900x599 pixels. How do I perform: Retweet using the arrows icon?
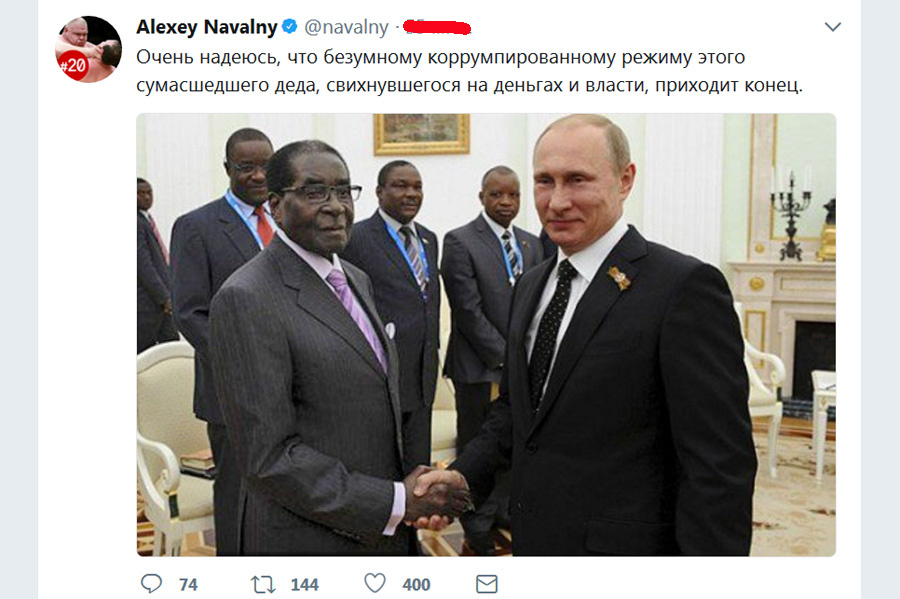coord(263,585)
